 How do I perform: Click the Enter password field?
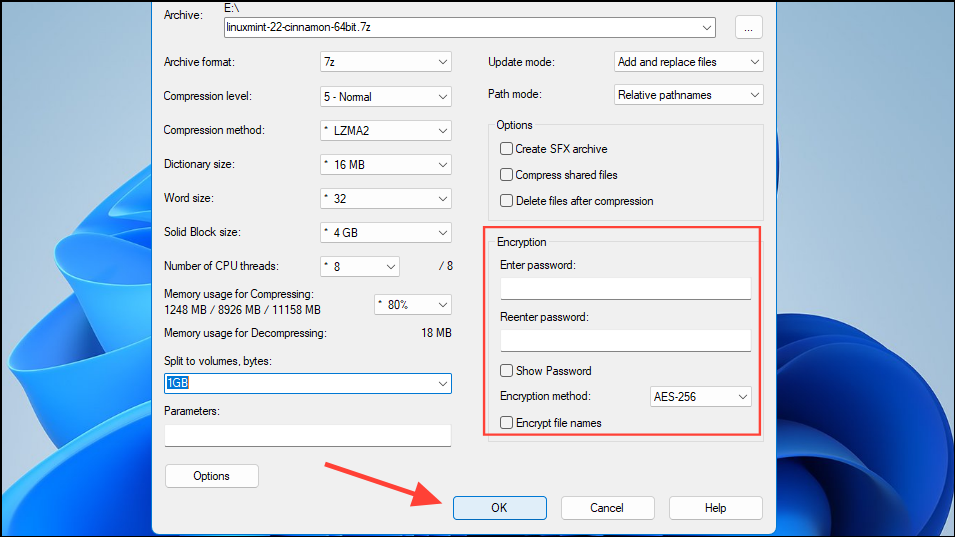point(626,289)
